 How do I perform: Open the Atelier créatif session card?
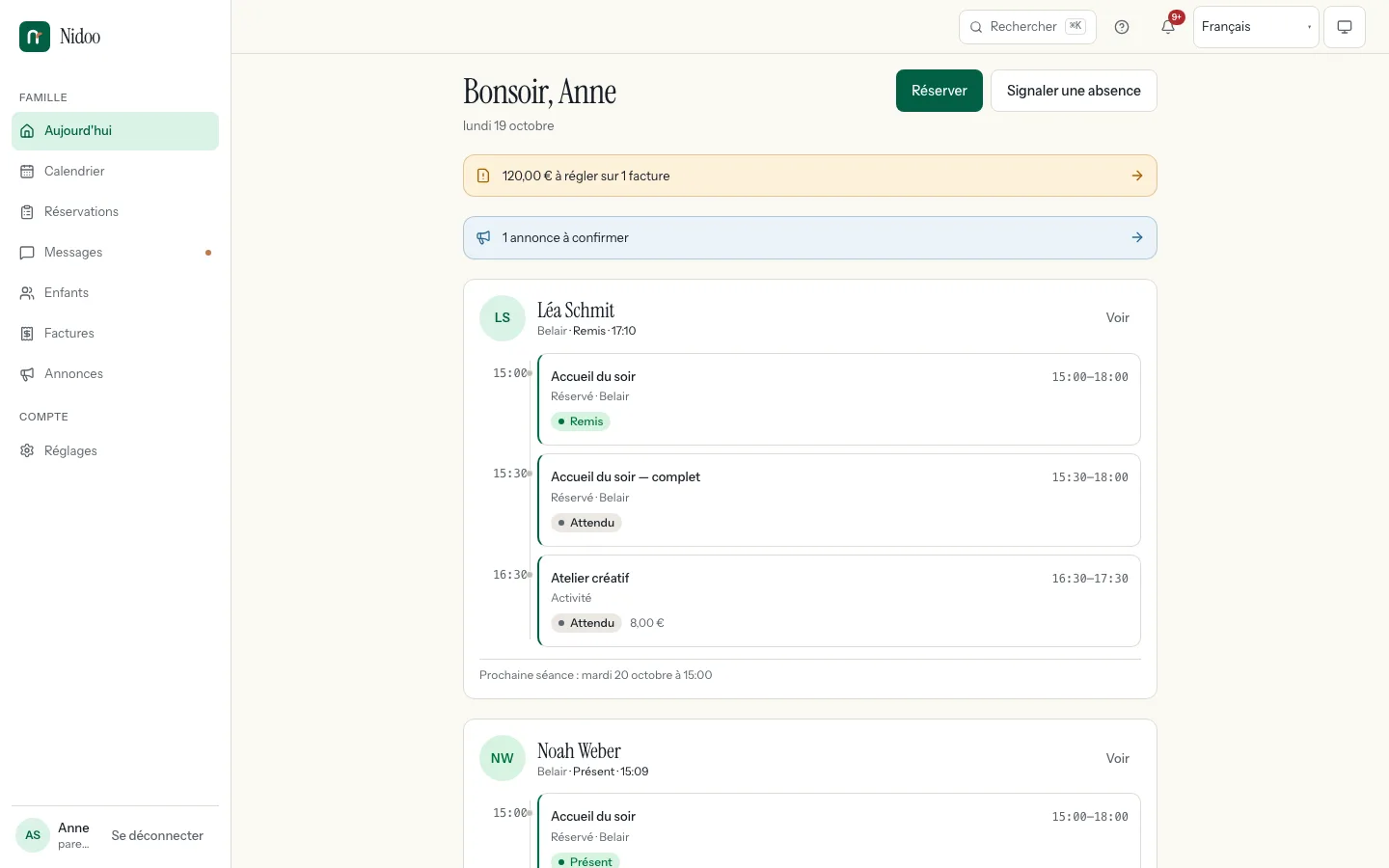(x=839, y=601)
